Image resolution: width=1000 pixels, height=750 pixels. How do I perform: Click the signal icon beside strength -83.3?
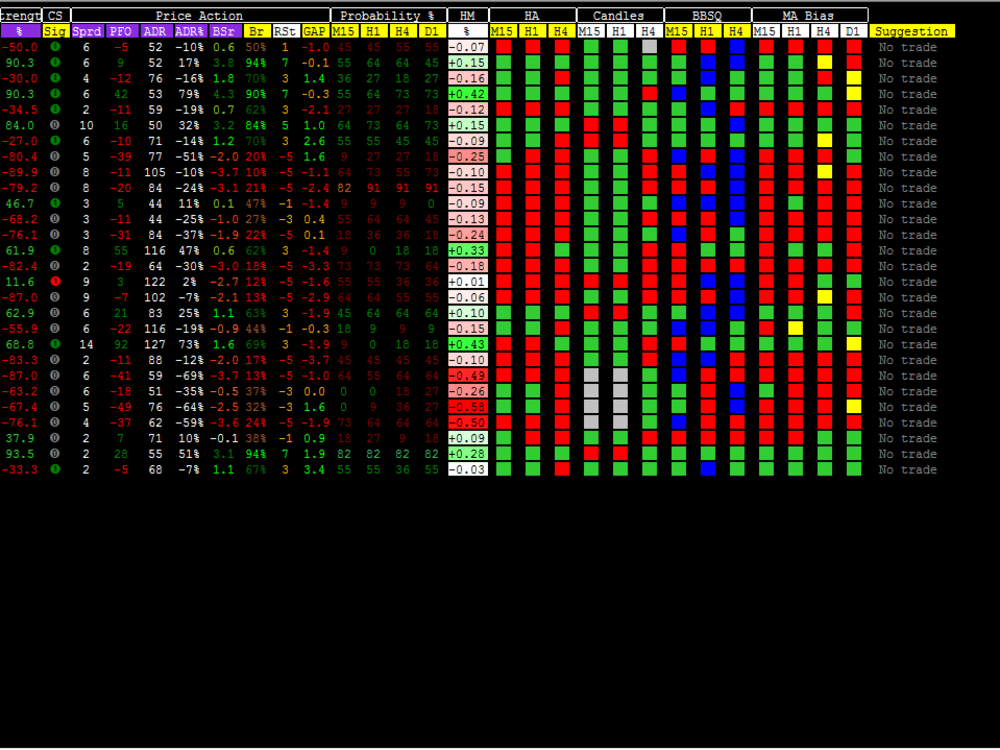click(x=55, y=359)
